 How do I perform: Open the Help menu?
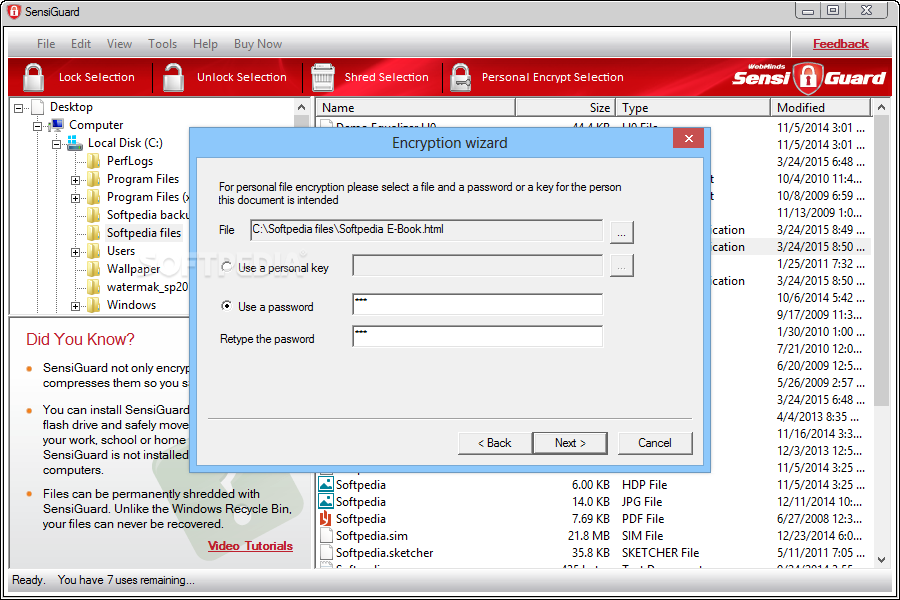tap(205, 44)
